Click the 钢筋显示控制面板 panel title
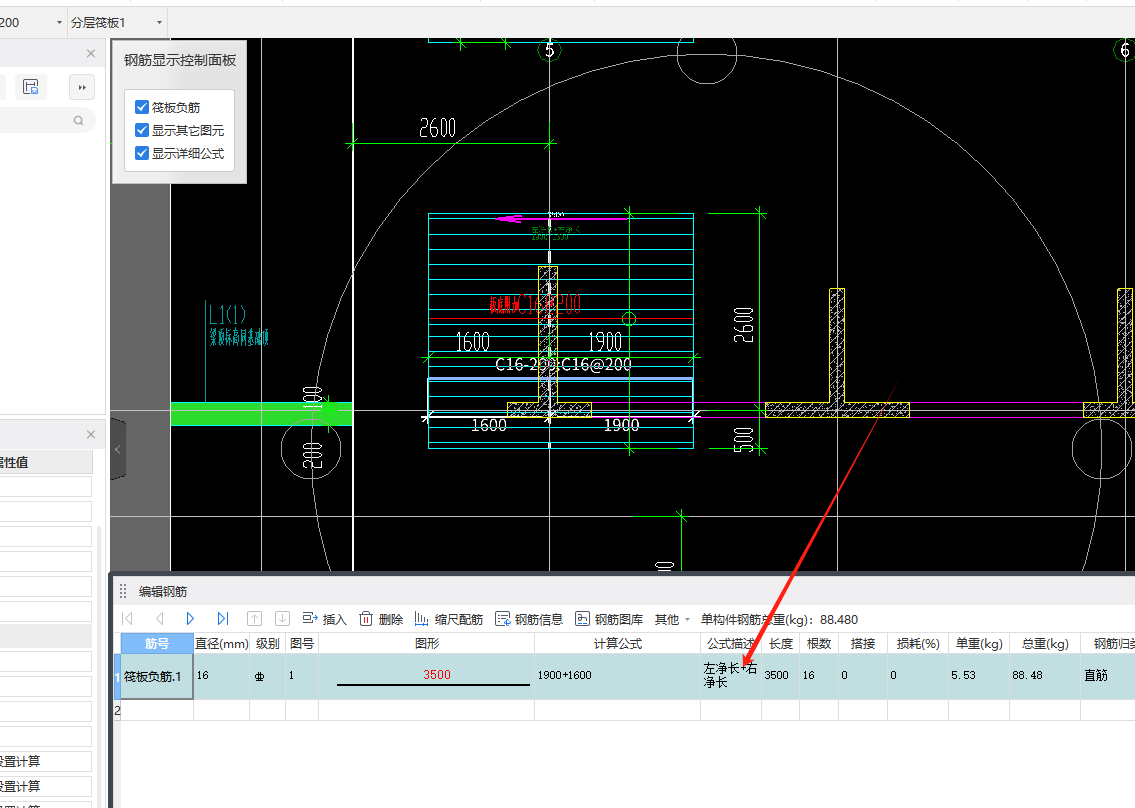Image resolution: width=1135 pixels, height=808 pixels. click(x=180, y=60)
